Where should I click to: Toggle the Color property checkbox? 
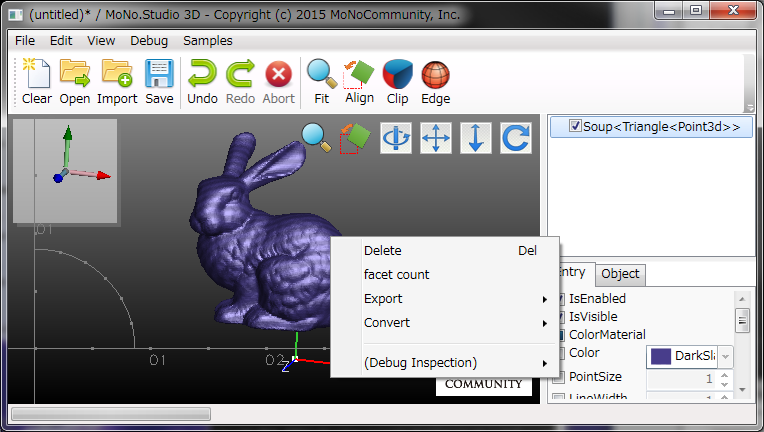coord(560,353)
